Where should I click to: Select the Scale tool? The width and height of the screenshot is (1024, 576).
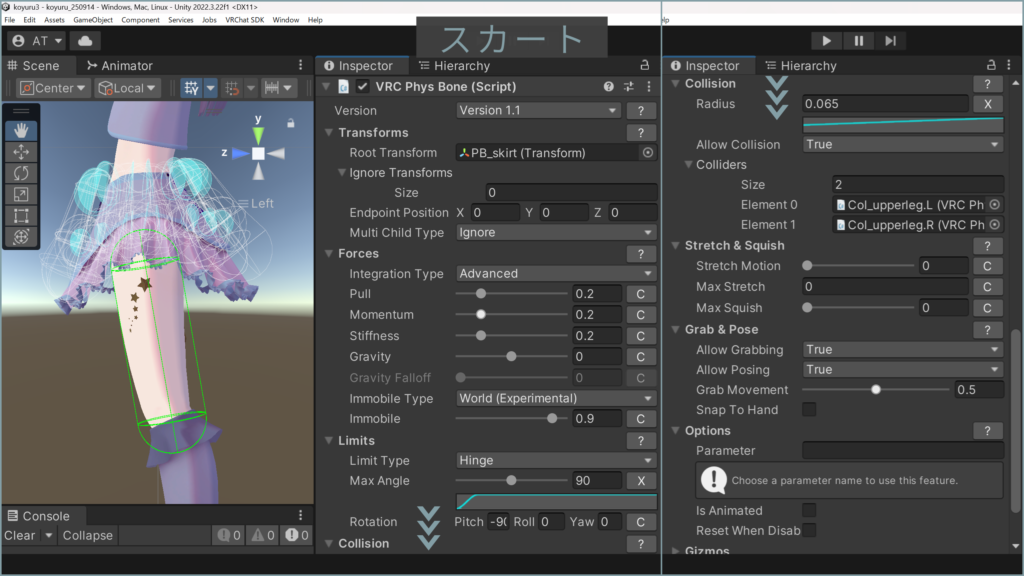[x=21, y=194]
